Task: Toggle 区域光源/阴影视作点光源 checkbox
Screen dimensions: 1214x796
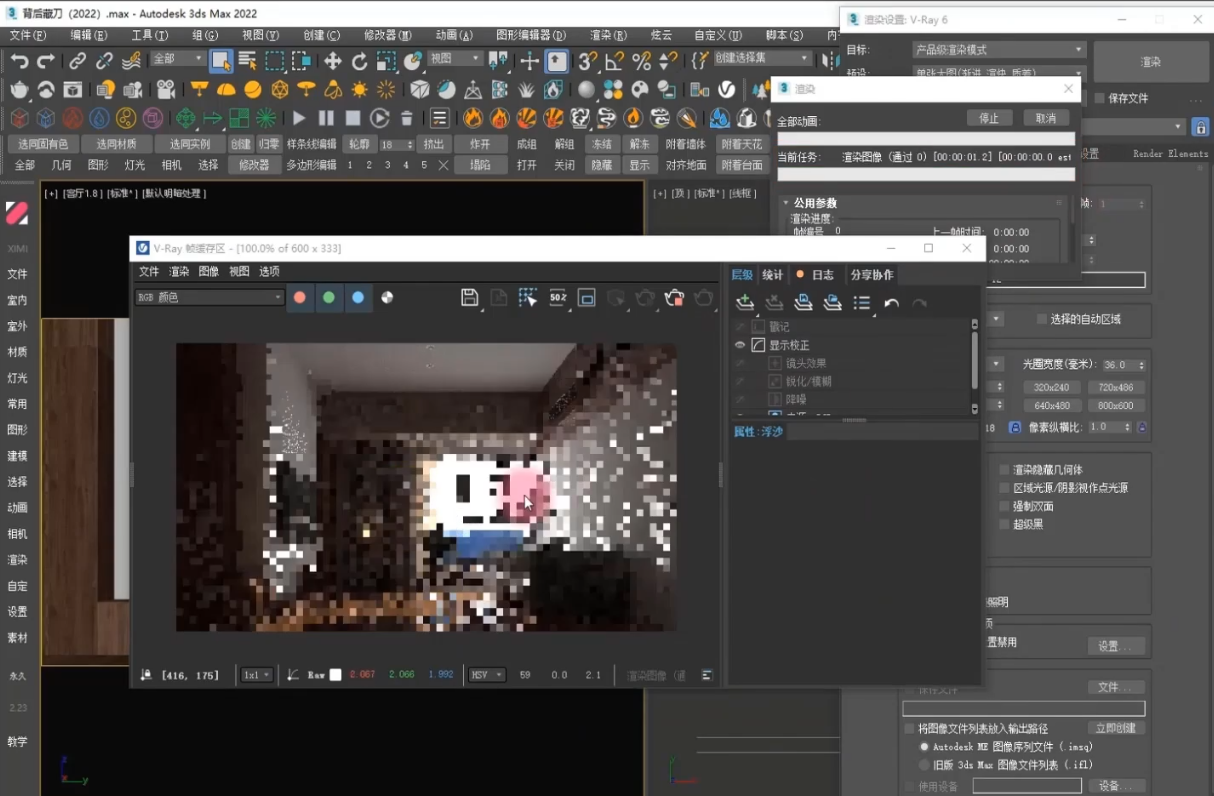Action: tap(1004, 488)
